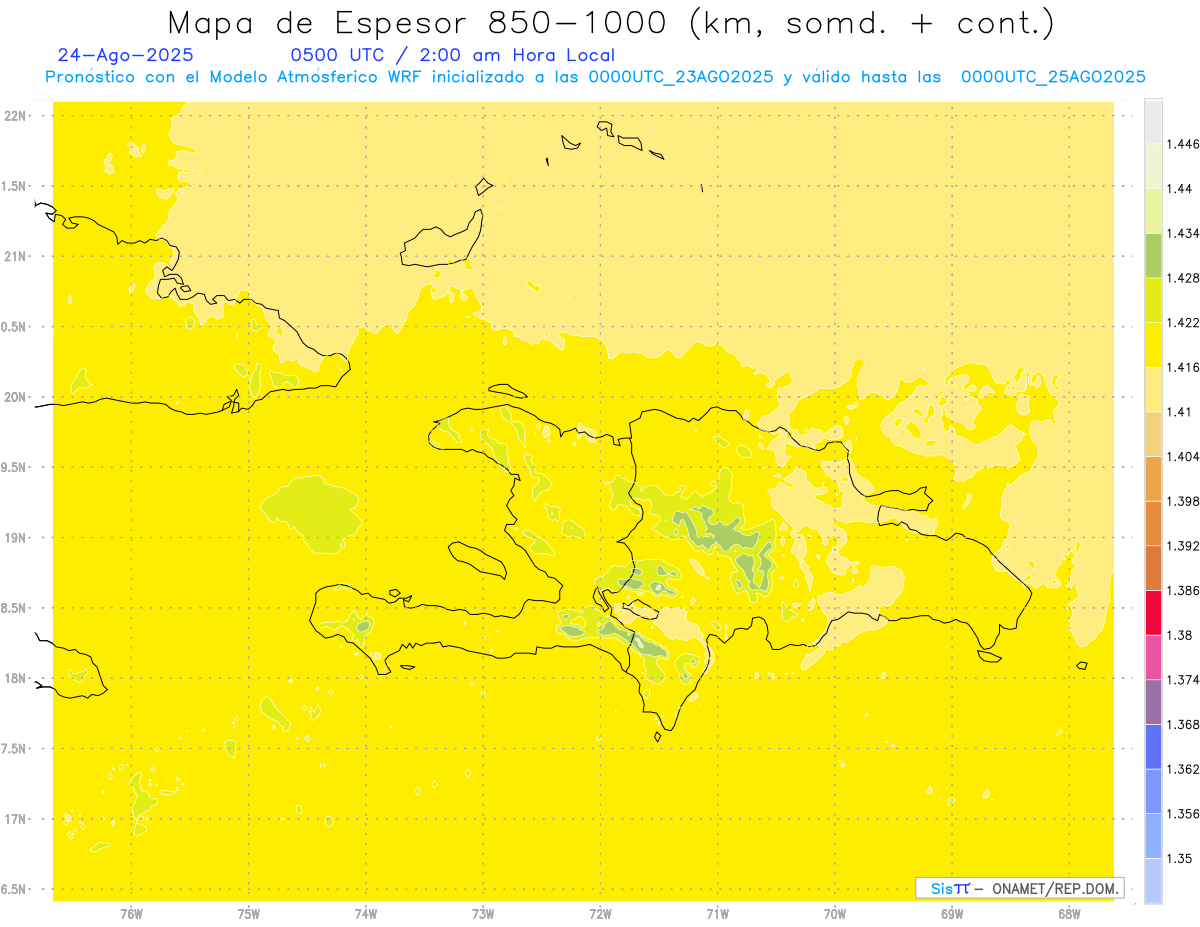Image resolution: width=1200 pixels, height=927 pixels.
Task: Click the 70W longitude axis label
Action: click(835, 914)
